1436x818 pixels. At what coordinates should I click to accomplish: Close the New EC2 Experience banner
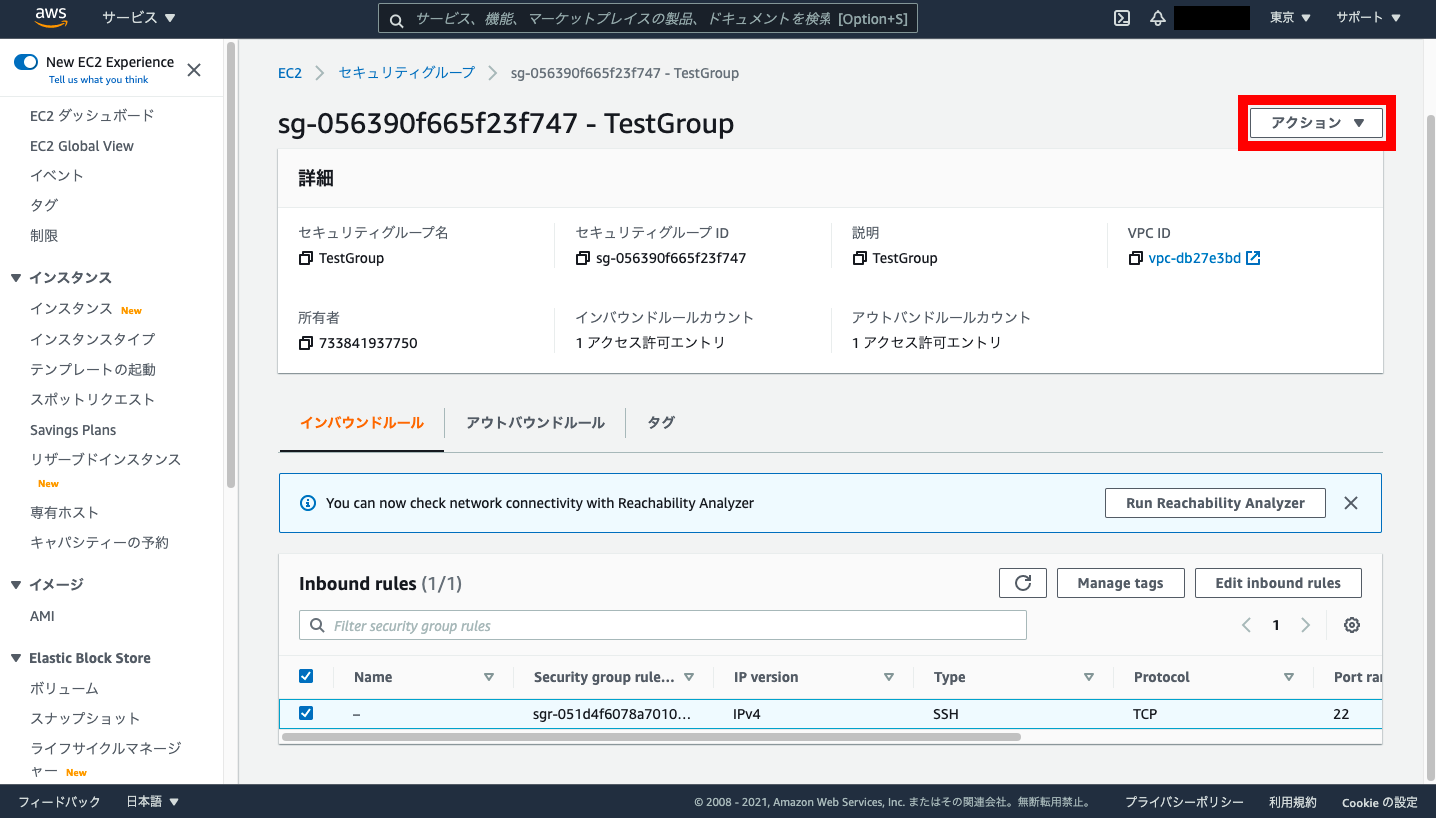(194, 70)
